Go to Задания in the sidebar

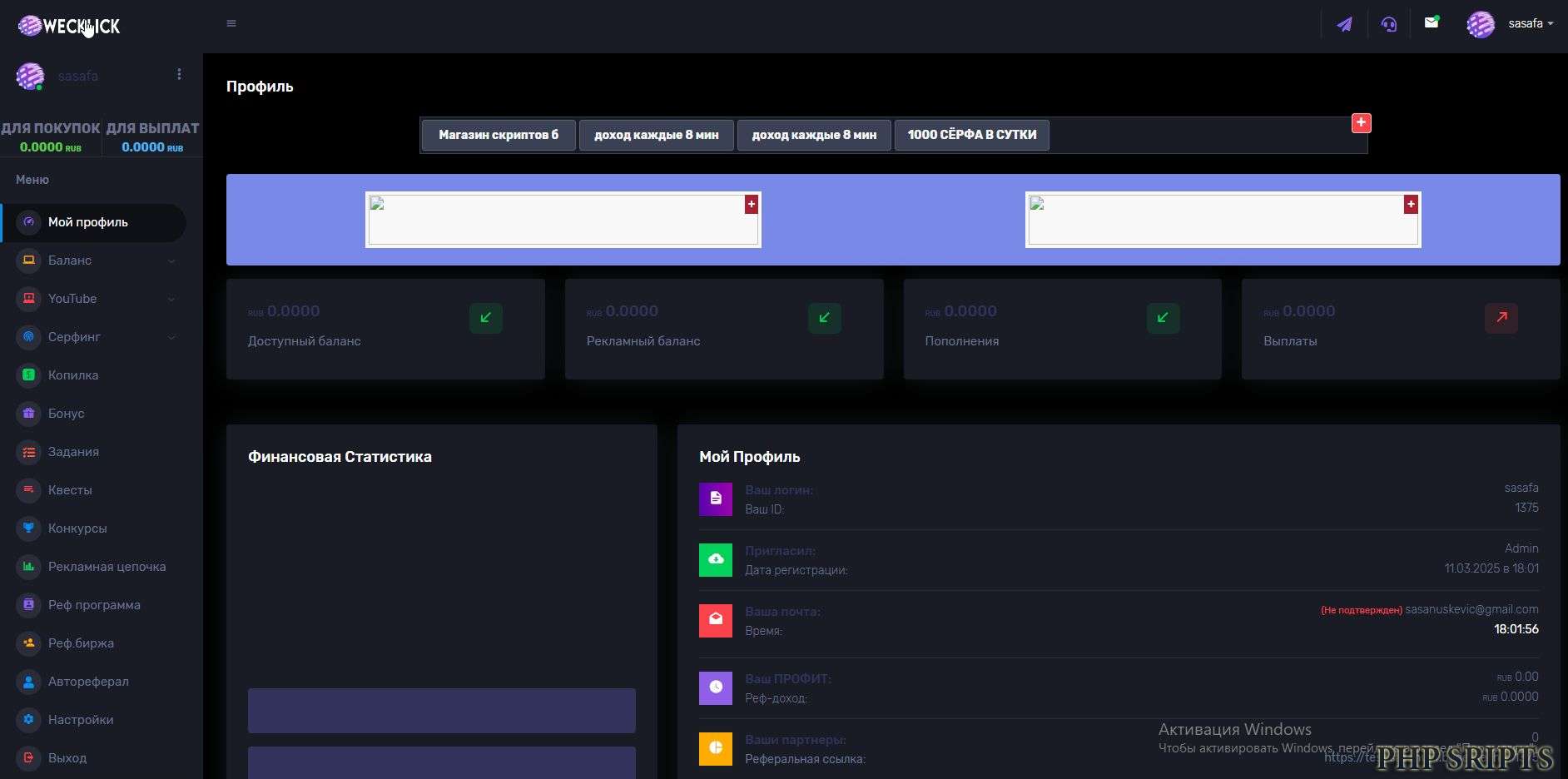click(x=73, y=452)
